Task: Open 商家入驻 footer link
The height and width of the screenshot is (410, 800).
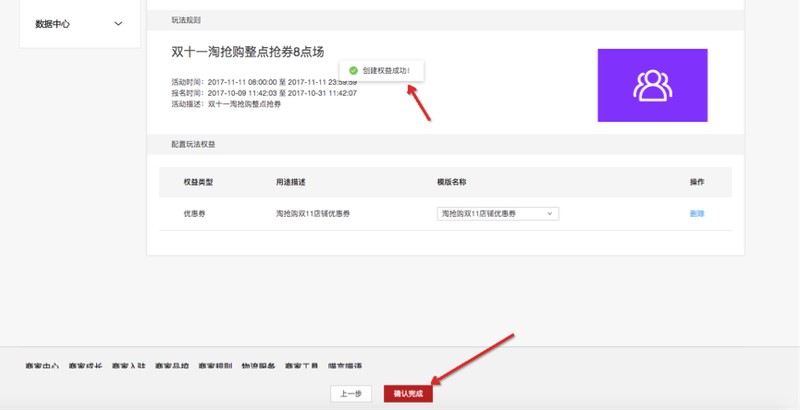Action: (x=129, y=366)
